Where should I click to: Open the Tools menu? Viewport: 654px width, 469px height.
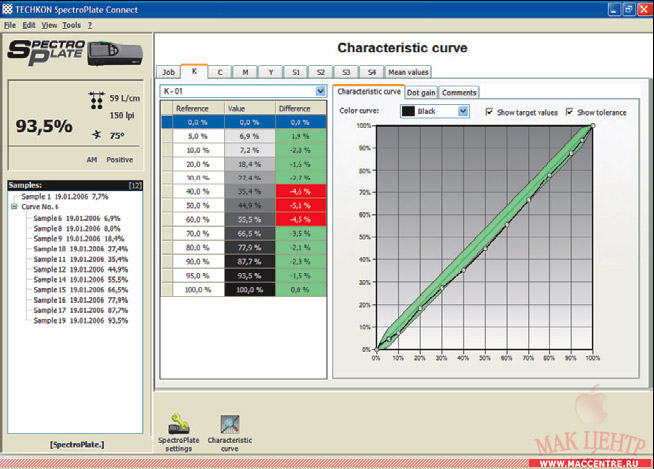(71, 25)
